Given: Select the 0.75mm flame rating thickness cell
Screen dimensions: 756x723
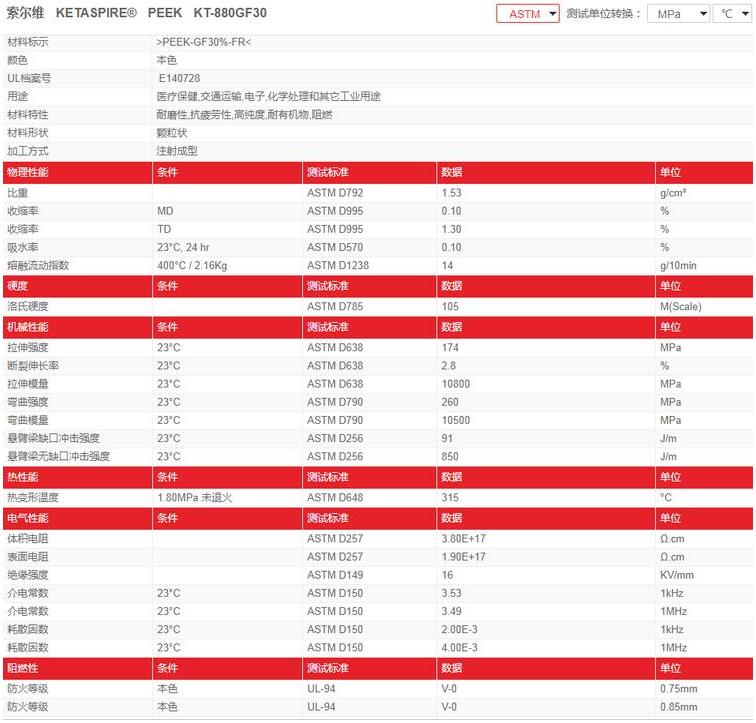Looking at the screenshot, I should (679, 689).
